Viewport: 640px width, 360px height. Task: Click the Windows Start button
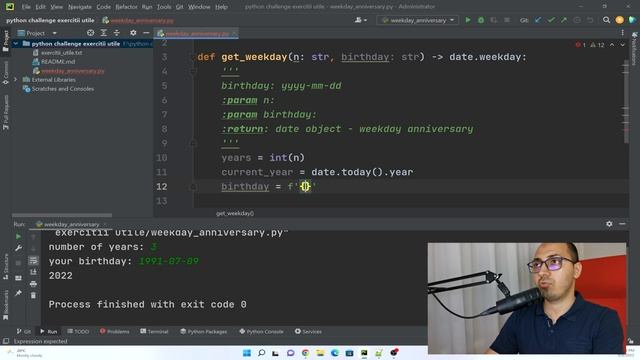247,353
